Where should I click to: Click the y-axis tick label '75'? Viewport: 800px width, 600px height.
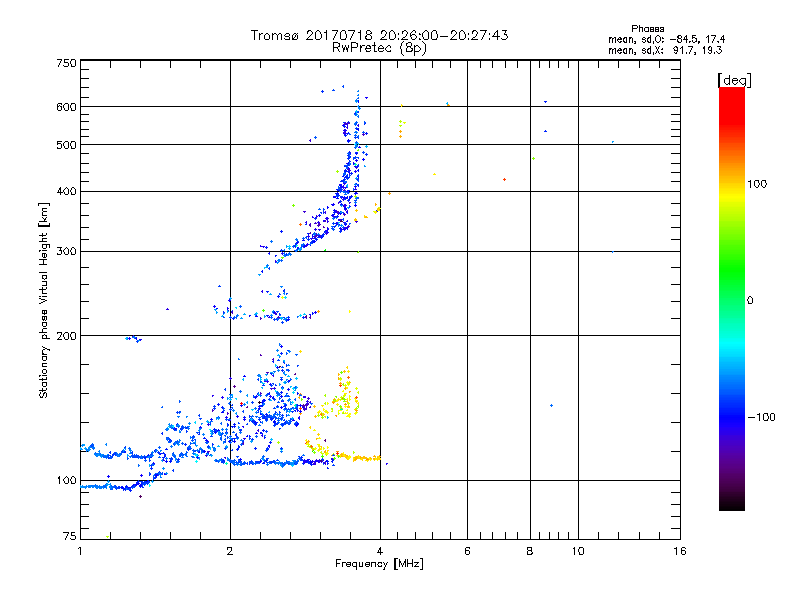(70, 536)
